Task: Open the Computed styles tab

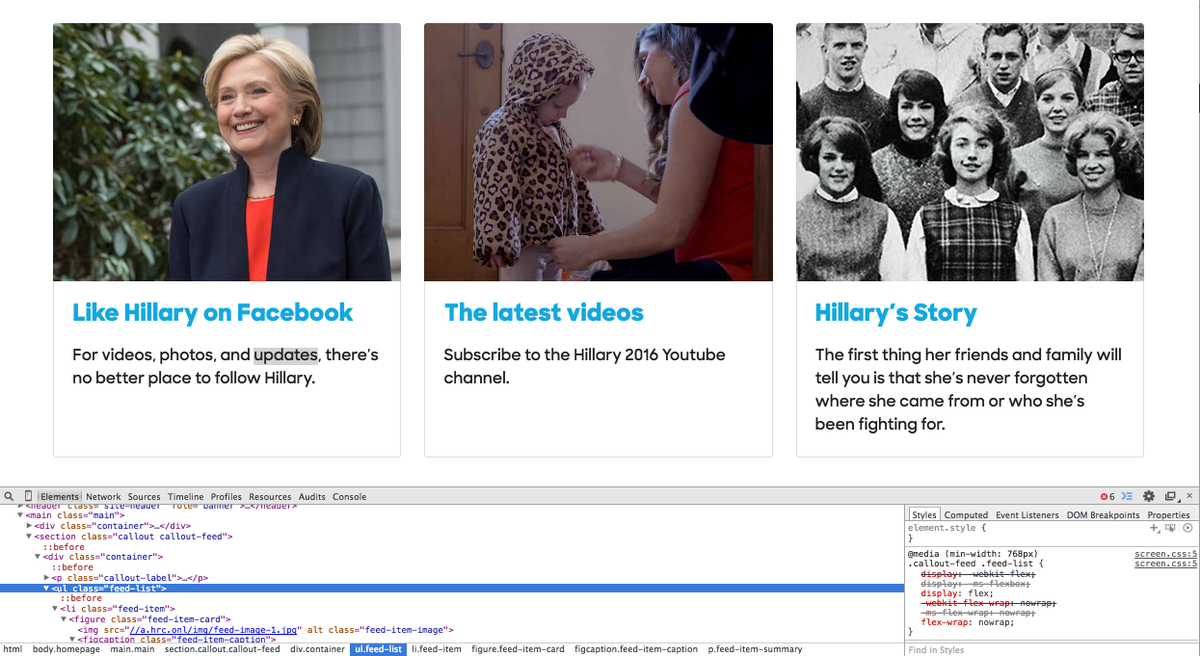Action: 966,515
